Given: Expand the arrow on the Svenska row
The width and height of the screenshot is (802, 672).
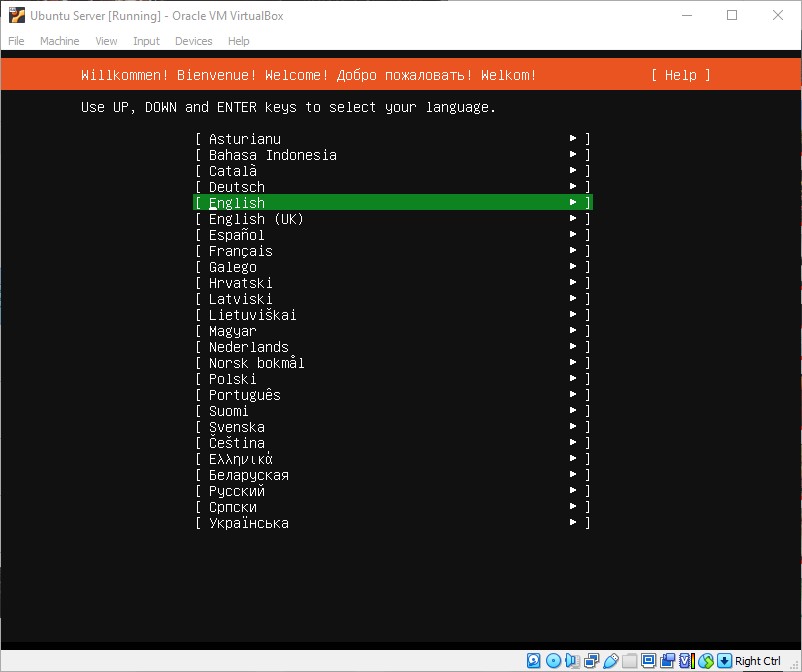Looking at the screenshot, I should [573, 427].
